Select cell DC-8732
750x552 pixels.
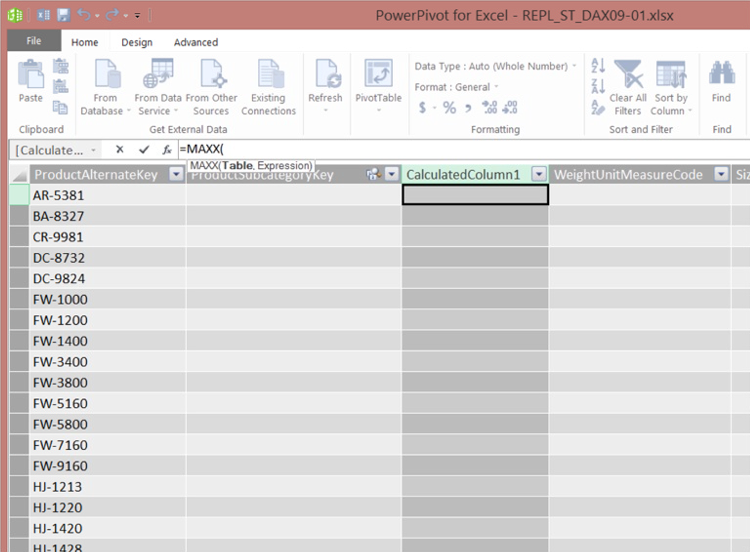point(108,258)
